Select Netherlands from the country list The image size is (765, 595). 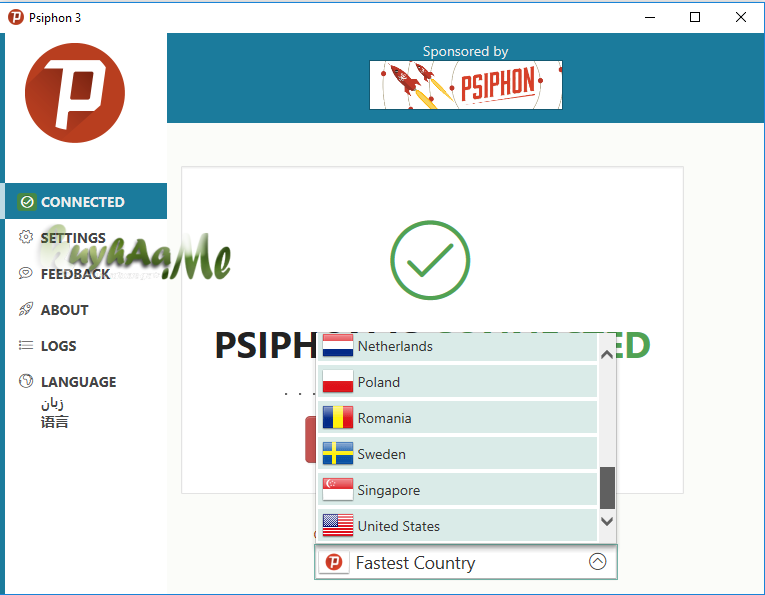pos(457,346)
